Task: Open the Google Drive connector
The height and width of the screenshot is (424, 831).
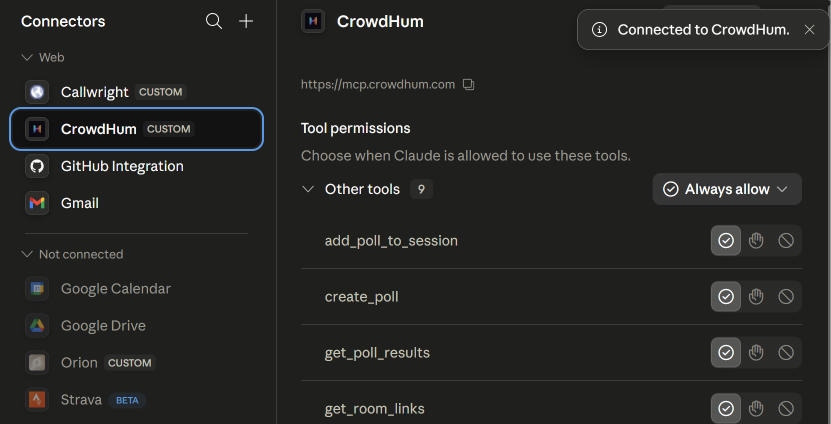Action: click(136, 325)
